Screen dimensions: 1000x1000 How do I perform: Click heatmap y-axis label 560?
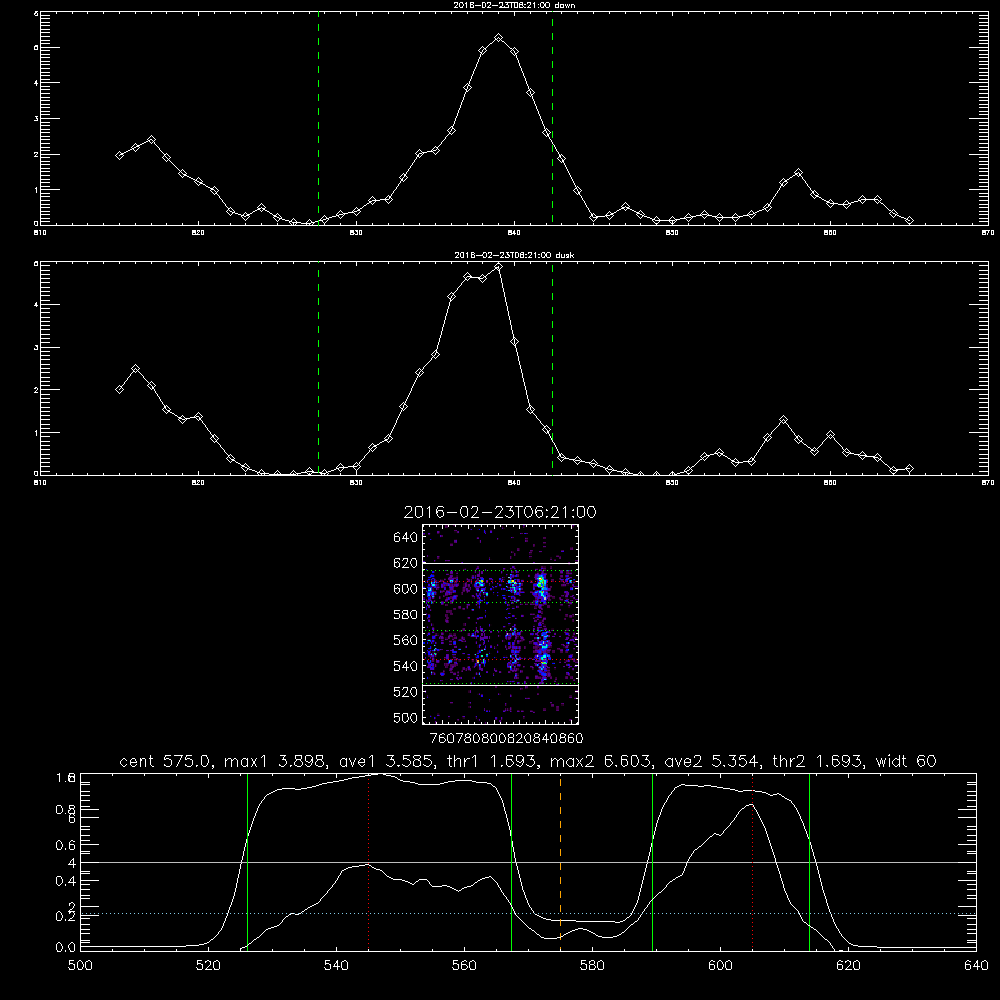(x=406, y=640)
